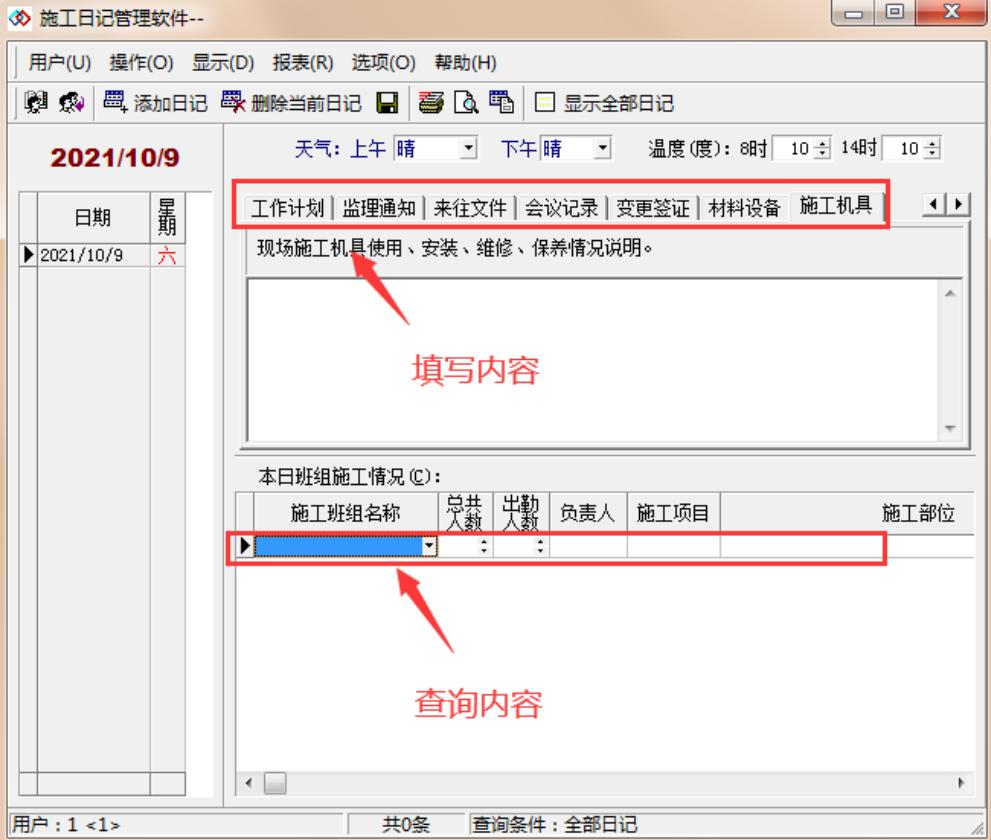Switch to the 监理通知 tab
This screenshot has height=840, width=991.
(379, 207)
